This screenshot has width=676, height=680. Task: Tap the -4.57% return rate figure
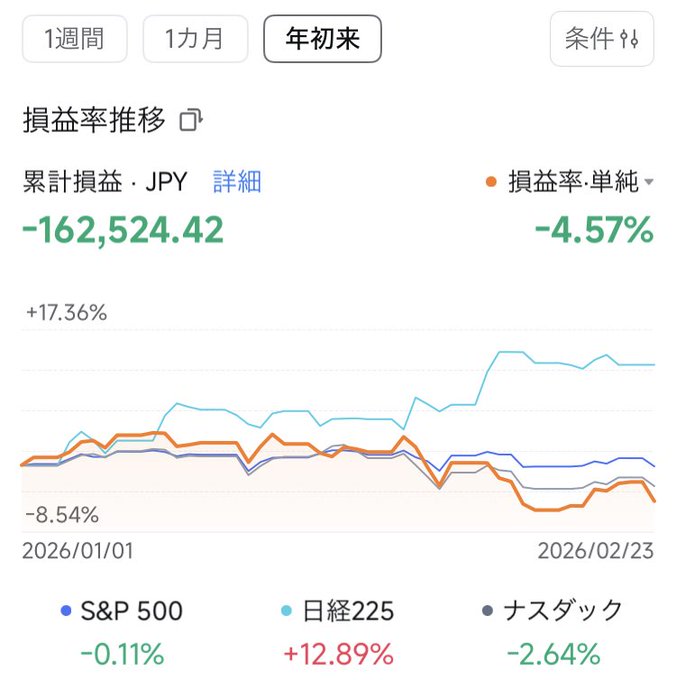pyautogui.click(x=594, y=231)
